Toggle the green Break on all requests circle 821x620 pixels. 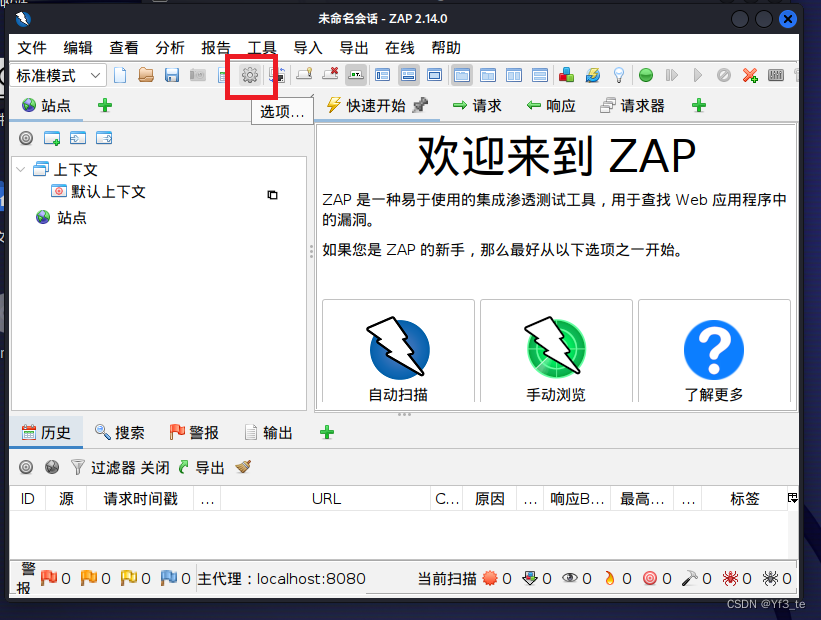click(x=646, y=75)
